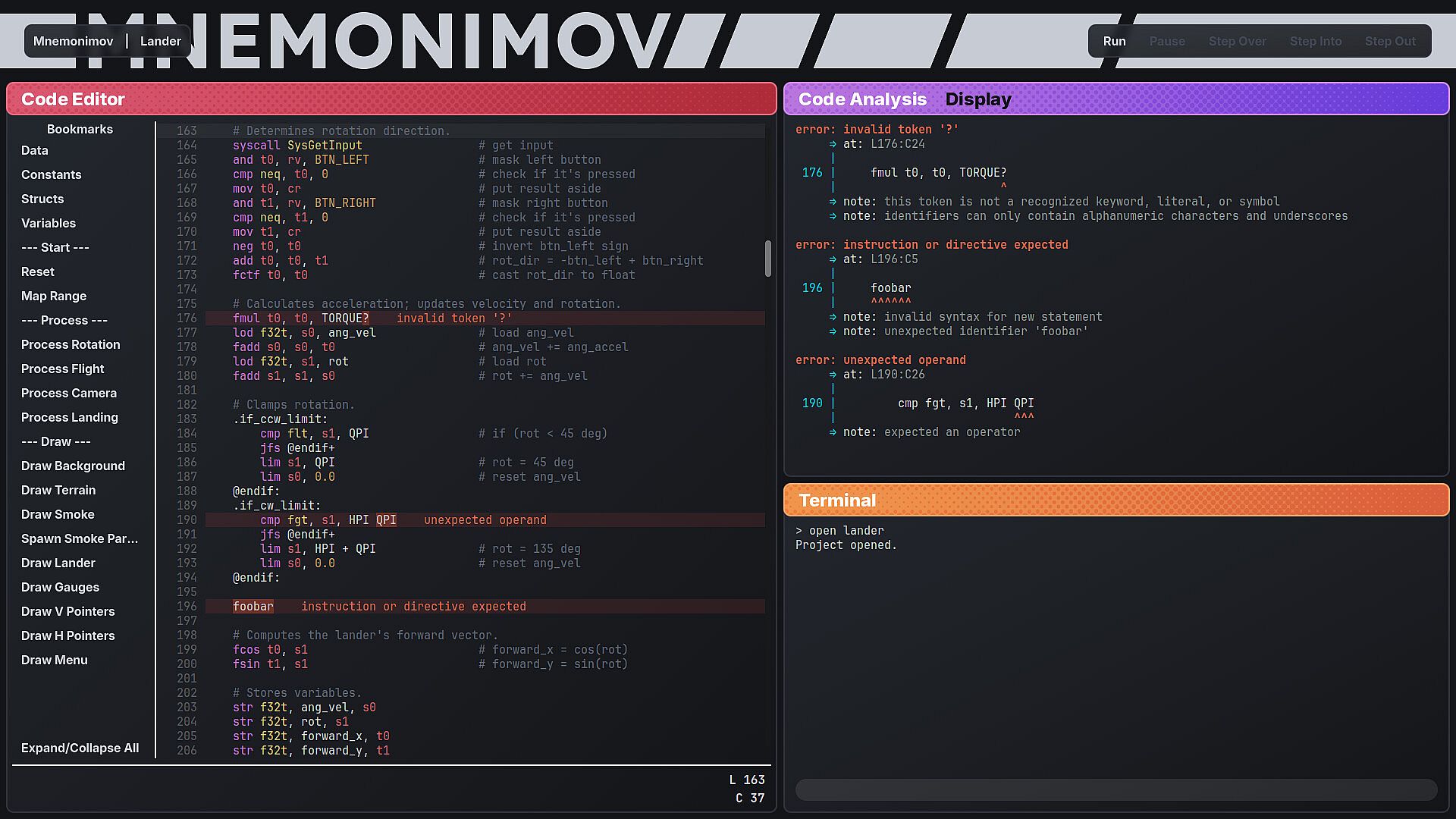1456x819 pixels.
Task: Click line 196 containing foobar error
Action: click(253, 607)
